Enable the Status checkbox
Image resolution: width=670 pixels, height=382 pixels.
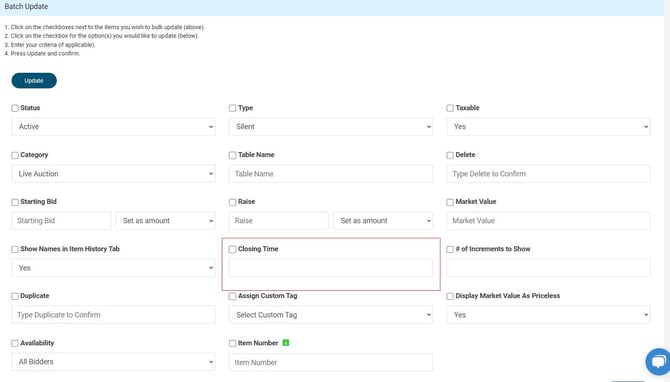pyautogui.click(x=15, y=108)
